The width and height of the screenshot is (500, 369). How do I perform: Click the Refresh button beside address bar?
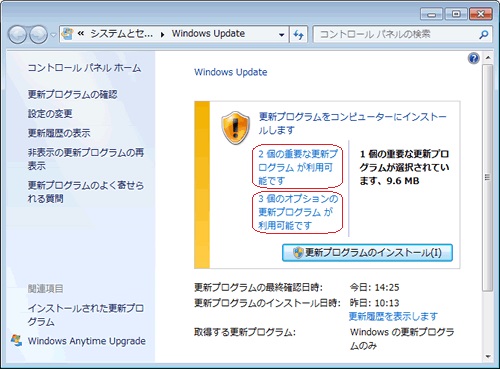[x=298, y=34]
